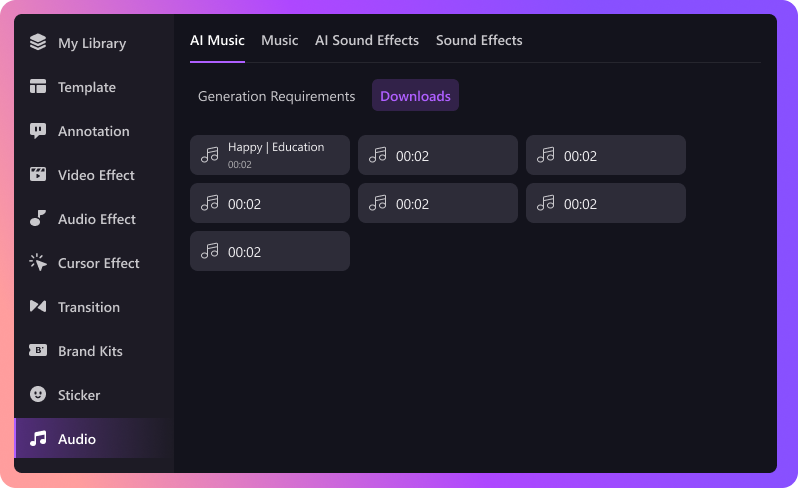Switch to the Music tab

click(x=279, y=40)
